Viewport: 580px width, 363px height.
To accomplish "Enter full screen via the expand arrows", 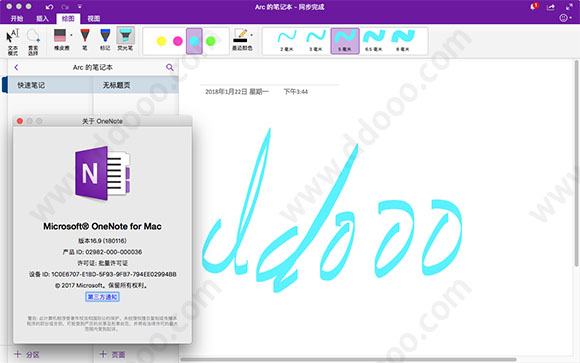I will (x=569, y=7).
